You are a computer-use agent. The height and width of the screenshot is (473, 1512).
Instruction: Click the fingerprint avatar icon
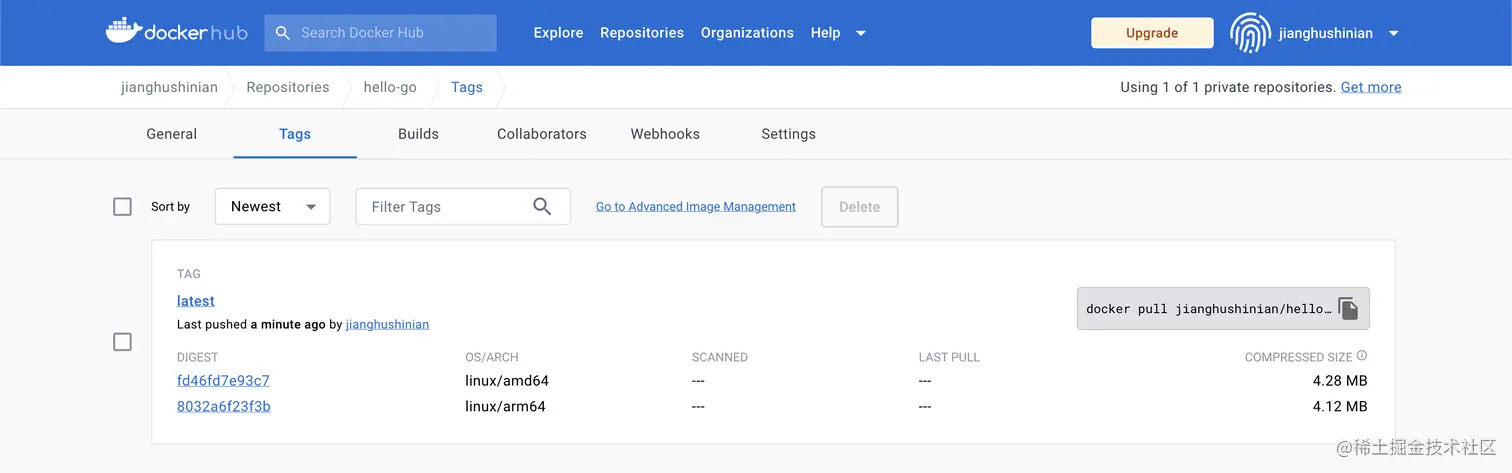(1250, 33)
